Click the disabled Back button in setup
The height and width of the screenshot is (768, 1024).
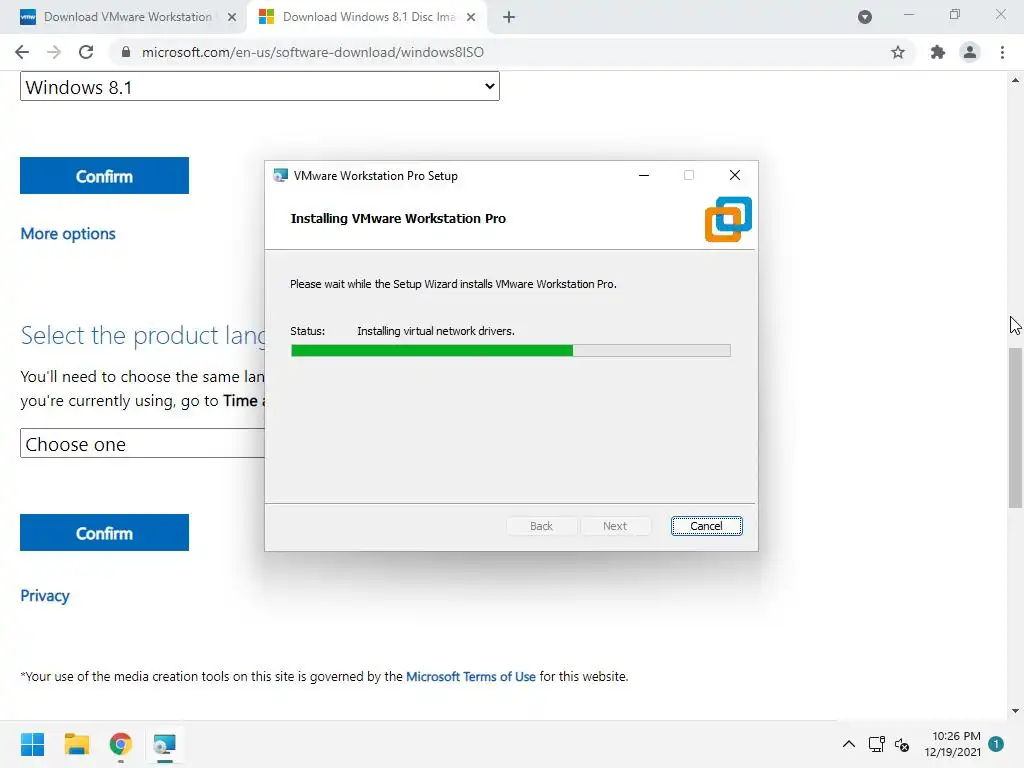click(541, 526)
